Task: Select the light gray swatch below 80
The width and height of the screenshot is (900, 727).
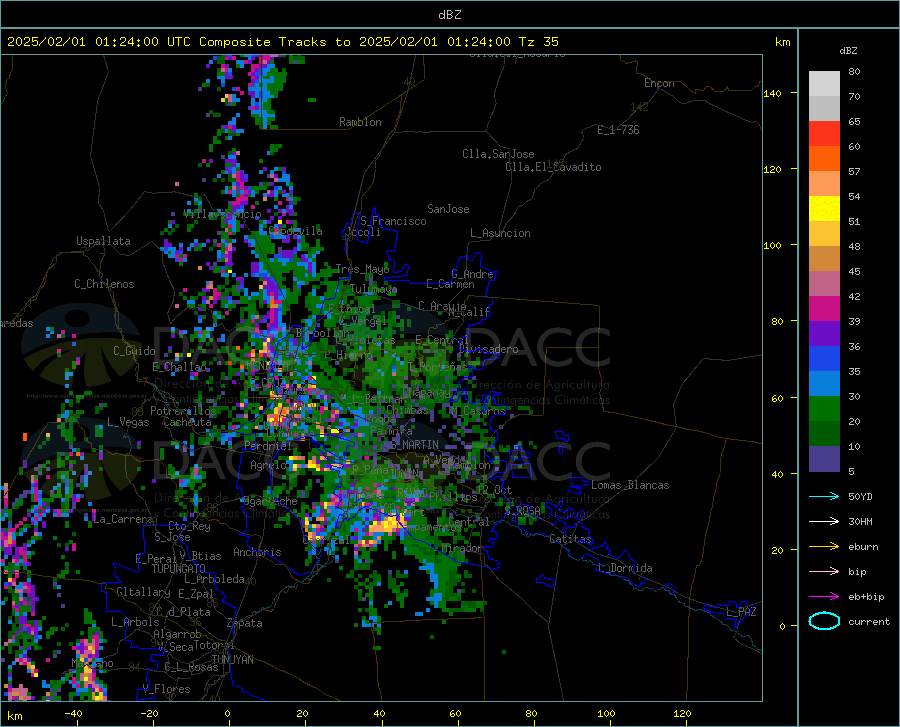Action: point(824,84)
